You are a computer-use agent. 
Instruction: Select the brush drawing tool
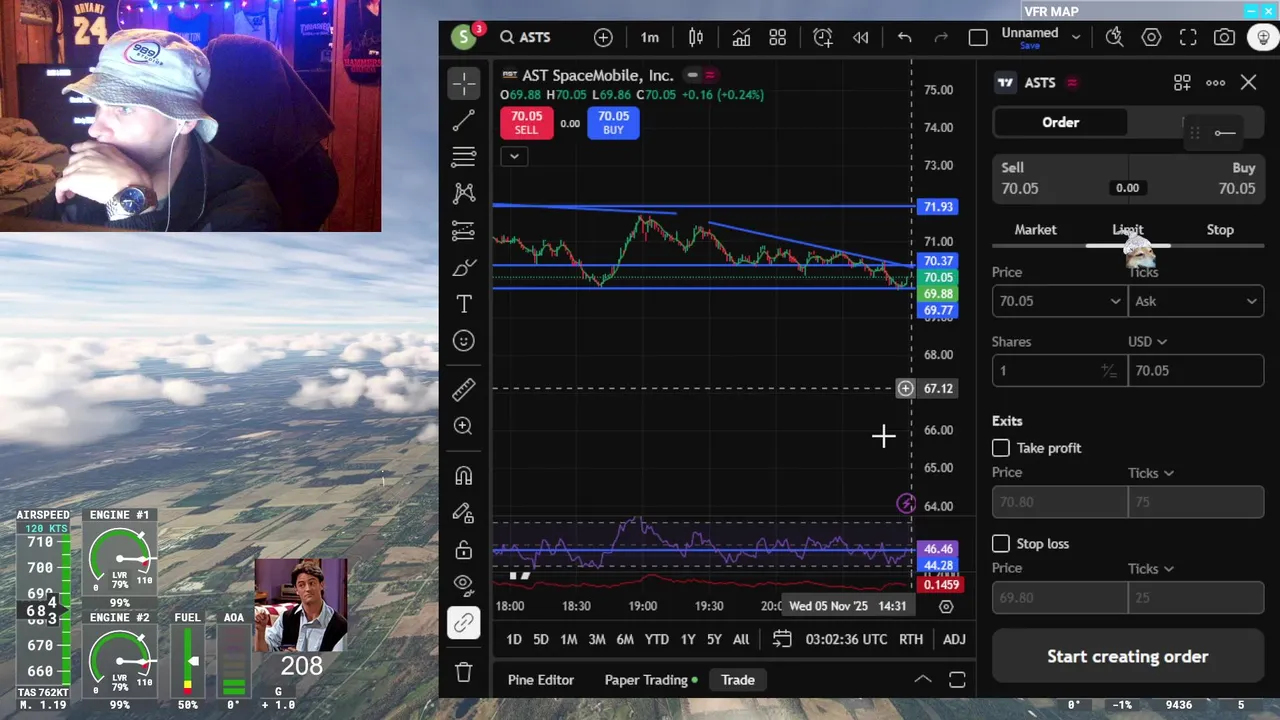point(463,267)
